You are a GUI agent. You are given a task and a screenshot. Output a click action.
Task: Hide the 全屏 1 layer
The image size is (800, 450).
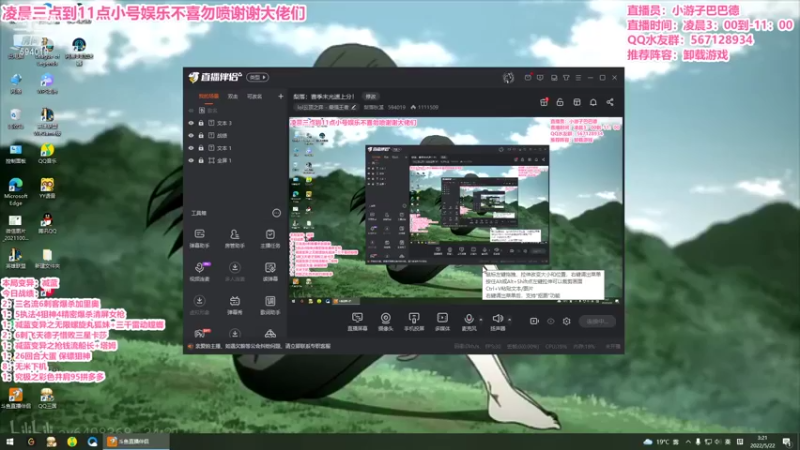click(x=191, y=160)
